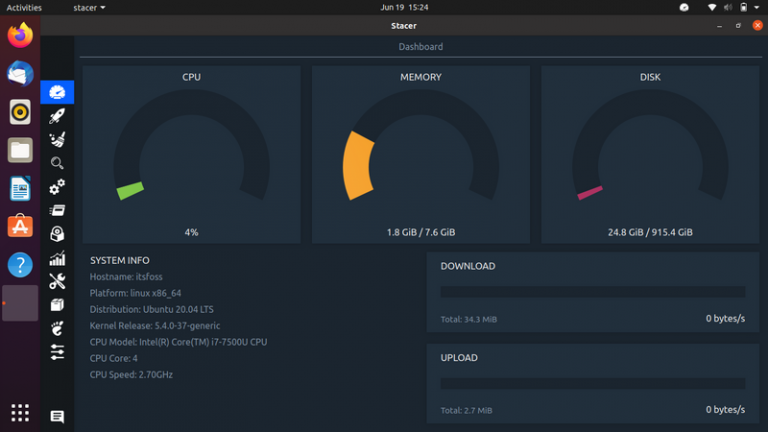Viewport: 768px width, 432px height.
Task: Open the APT Repository box icon
Action: 57,305
